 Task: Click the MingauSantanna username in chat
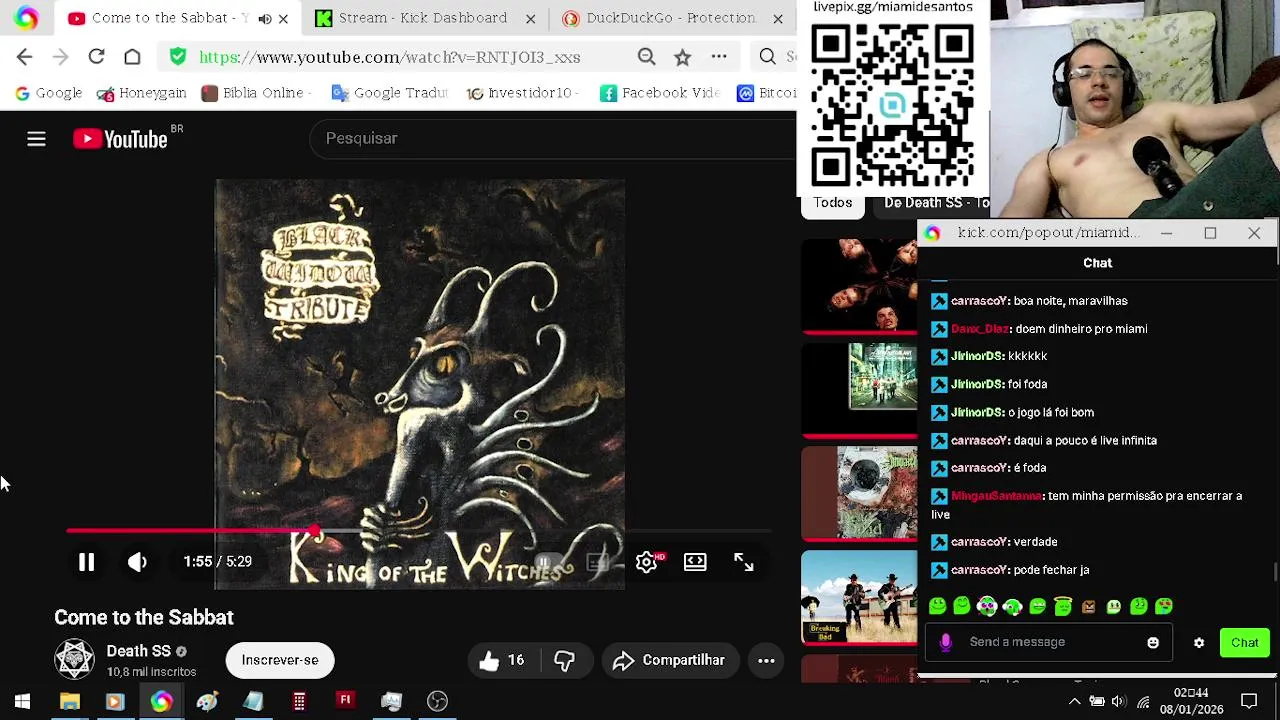click(x=996, y=496)
